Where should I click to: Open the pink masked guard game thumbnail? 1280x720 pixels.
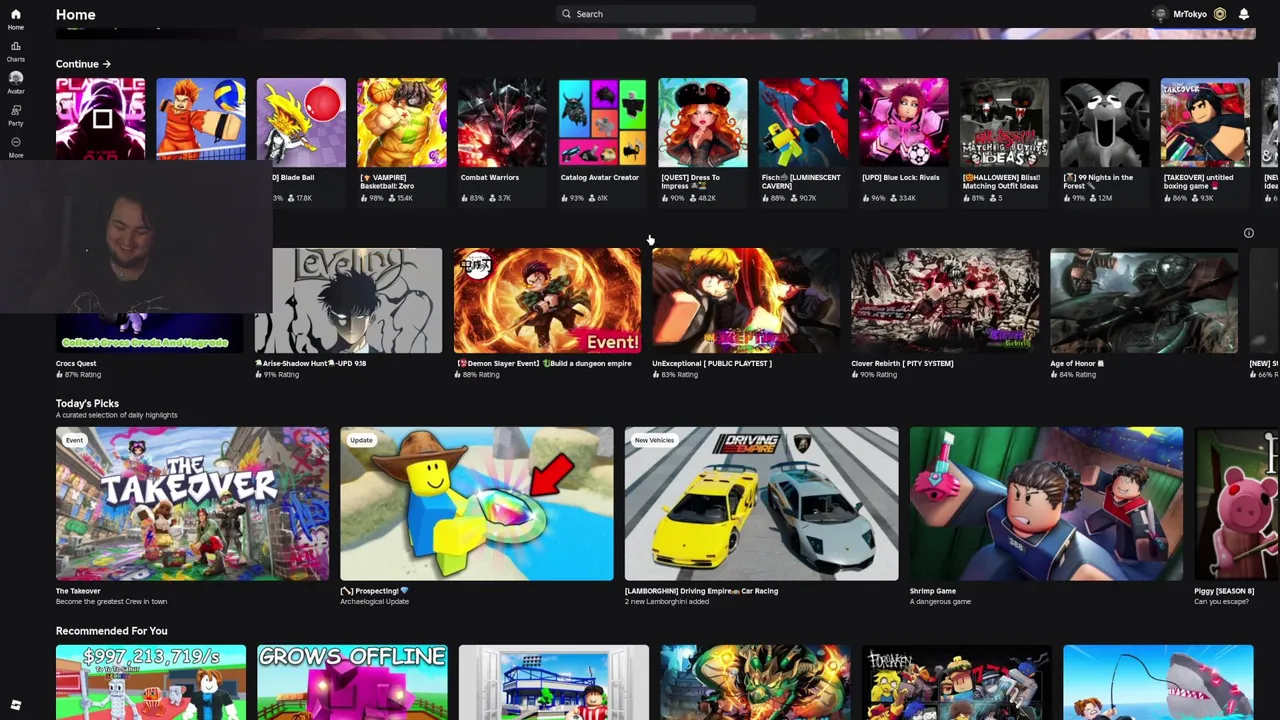pyautogui.click(x=100, y=119)
